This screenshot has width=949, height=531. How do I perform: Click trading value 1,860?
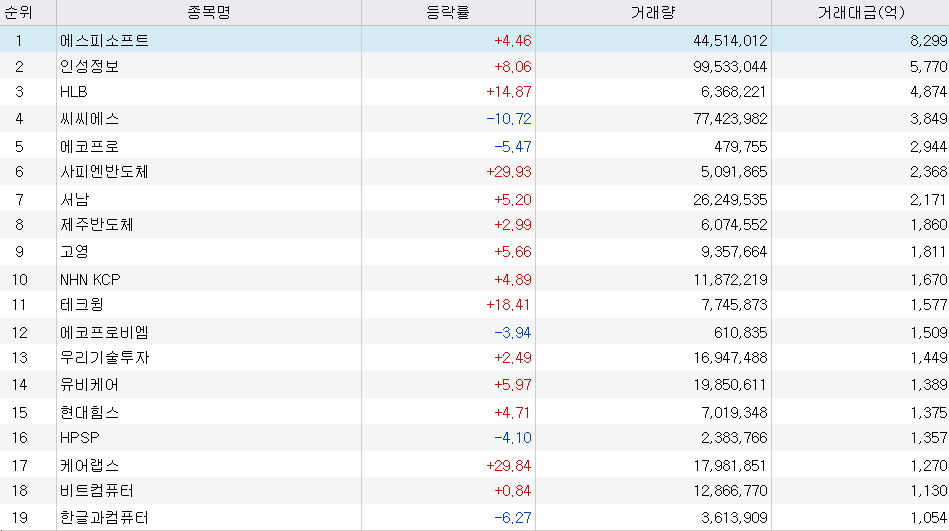coord(928,225)
